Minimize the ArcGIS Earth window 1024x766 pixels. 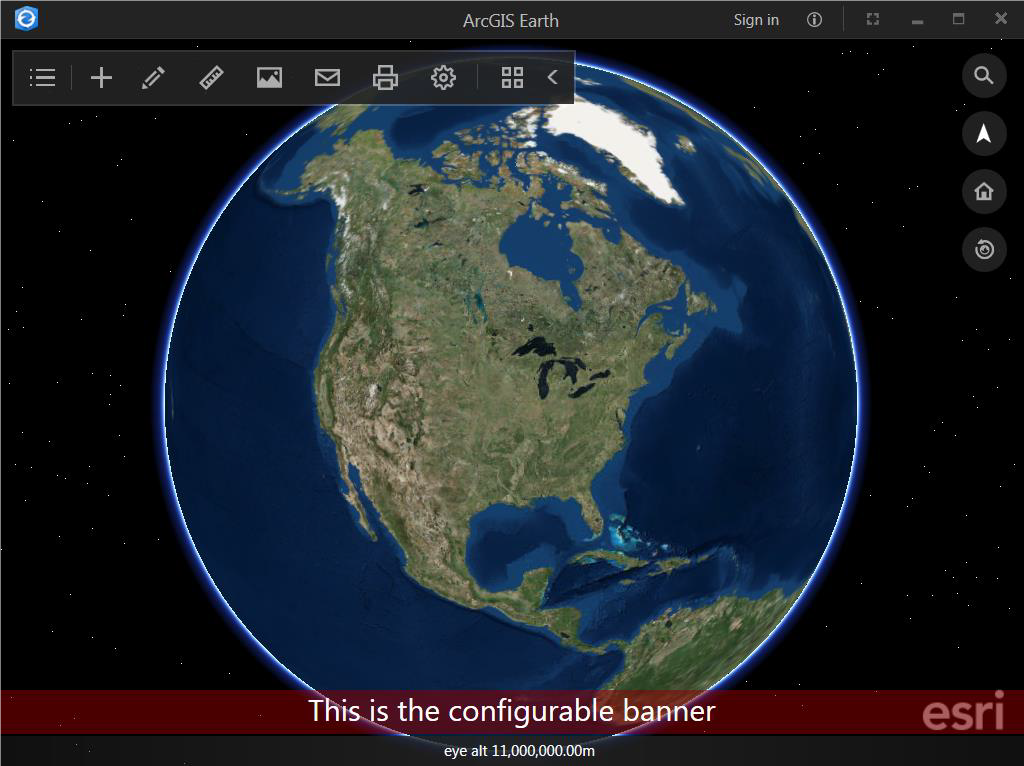pos(918,20)
